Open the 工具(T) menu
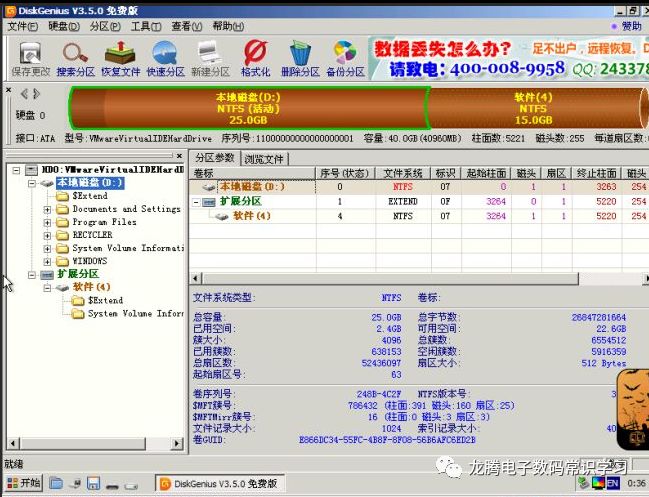 pyautogui.click(x=146, y=26)
